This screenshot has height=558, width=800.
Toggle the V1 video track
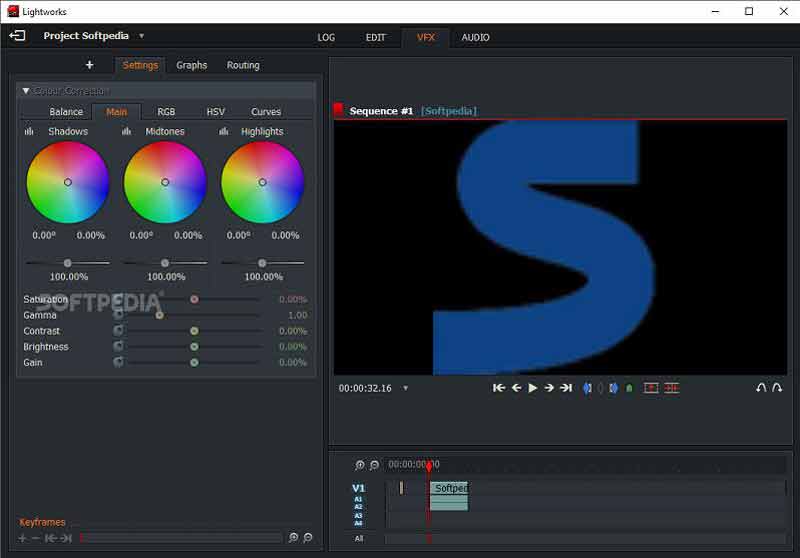pos(359,488)
